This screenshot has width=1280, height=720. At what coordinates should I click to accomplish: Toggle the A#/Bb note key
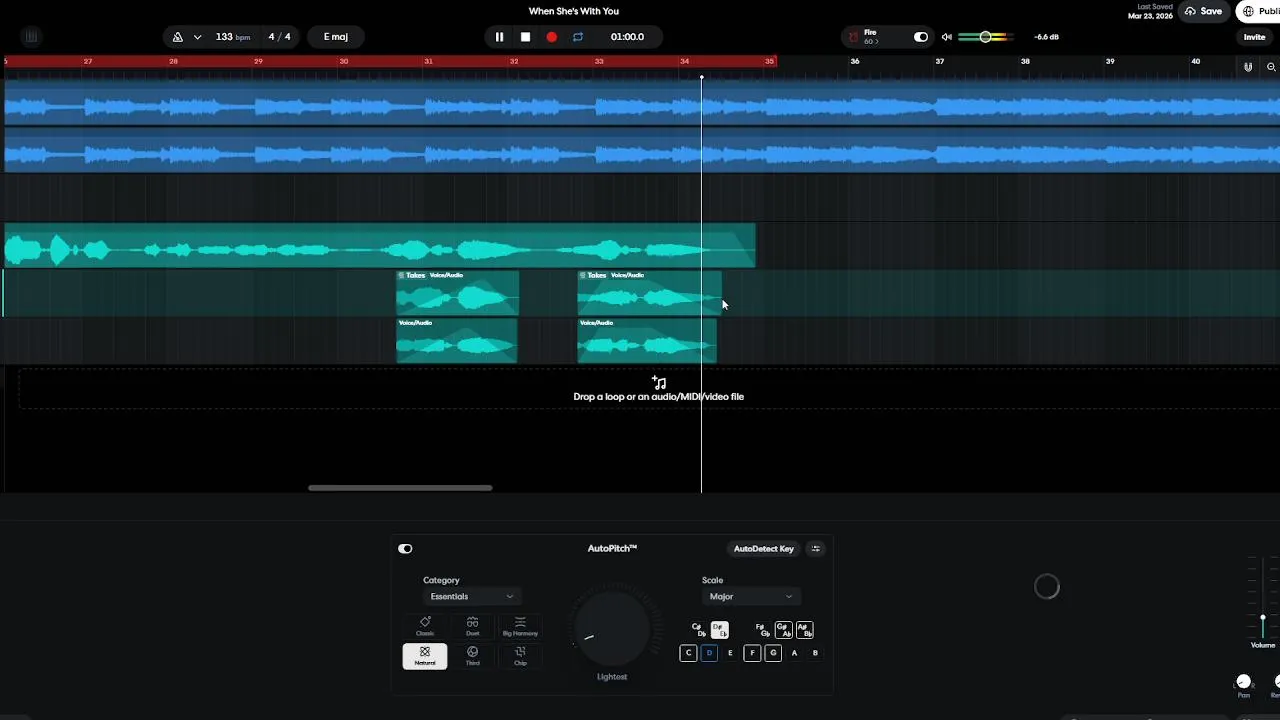click(804, 630)
